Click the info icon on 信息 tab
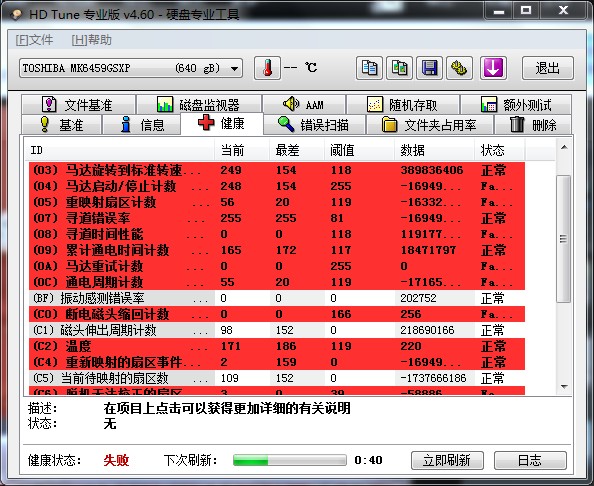Image resolution: width=594 pixels, height=486 pixels. (126, 124)
